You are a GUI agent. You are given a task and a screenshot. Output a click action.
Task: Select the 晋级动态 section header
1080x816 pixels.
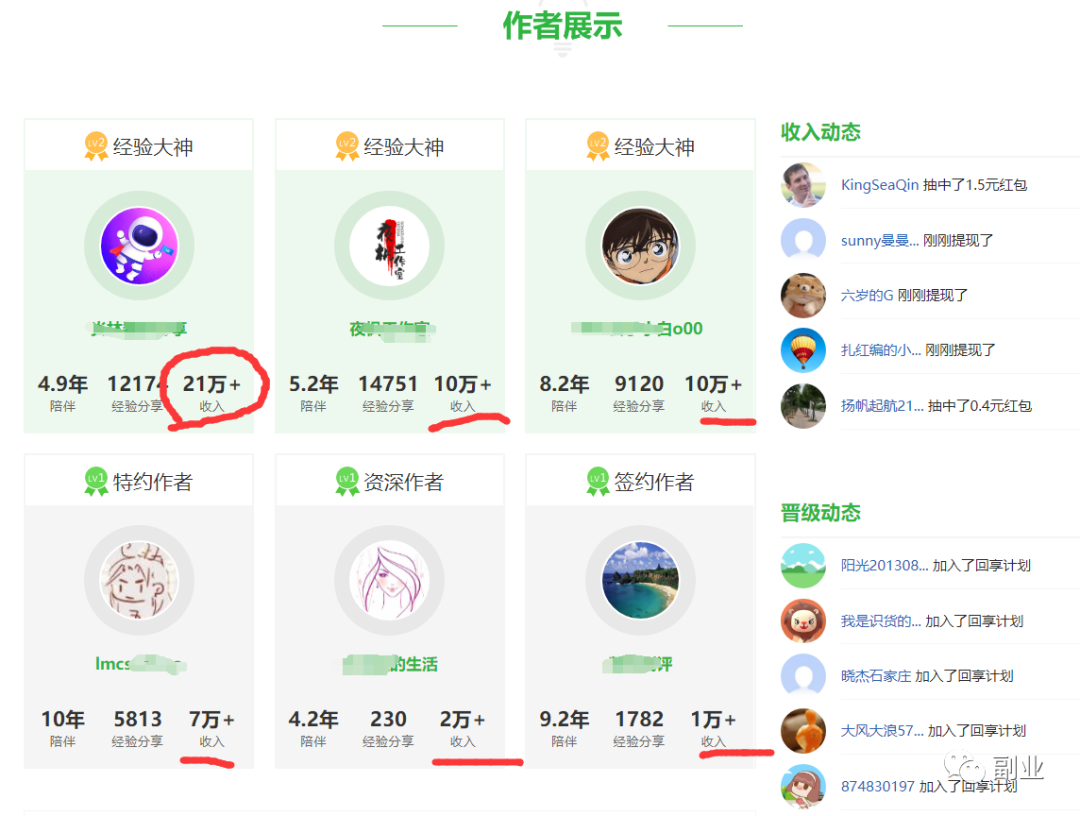tap(820, 513)
